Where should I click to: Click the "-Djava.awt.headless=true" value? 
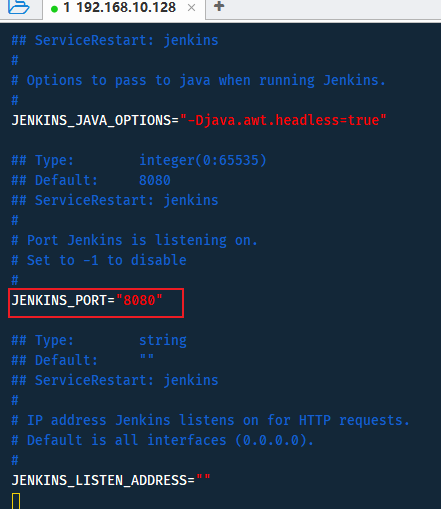pos(283,120)
